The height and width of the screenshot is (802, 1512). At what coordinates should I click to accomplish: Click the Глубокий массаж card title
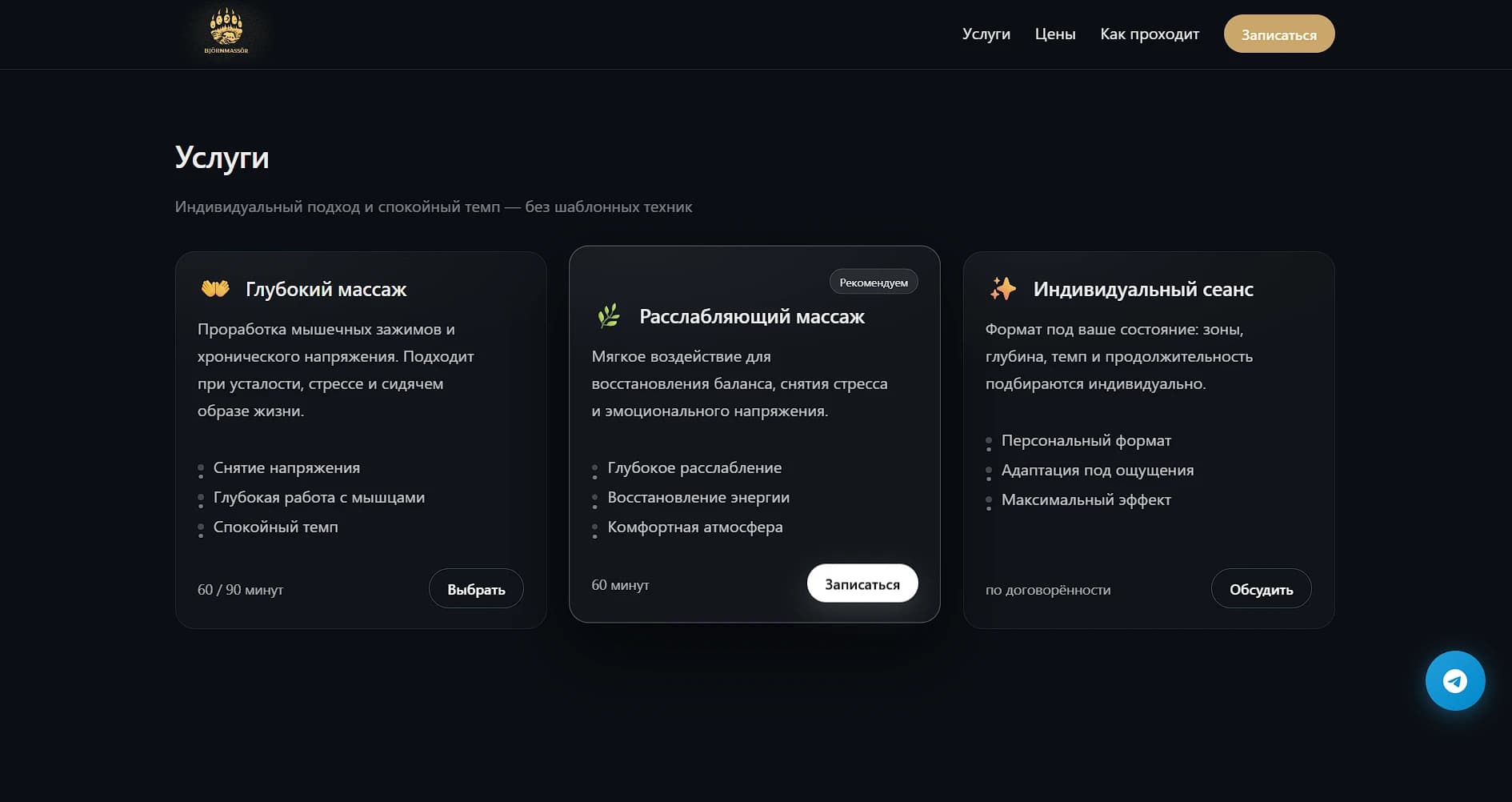(x=326, y=289)
